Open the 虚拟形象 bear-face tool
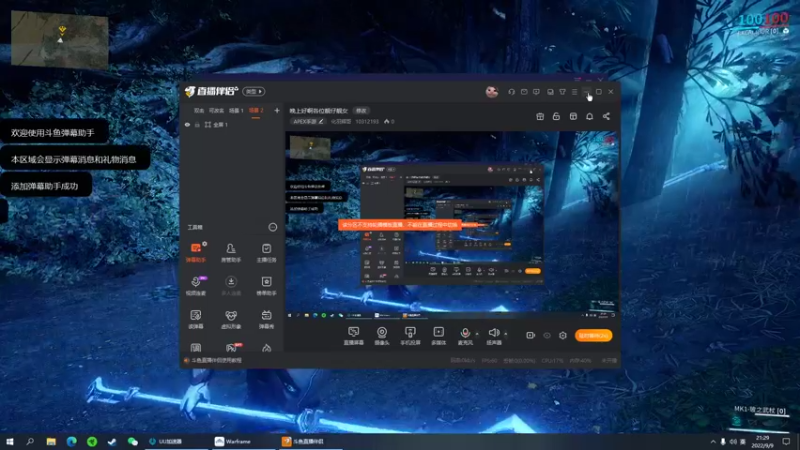 pyautogui.click(x=231, y=319)
